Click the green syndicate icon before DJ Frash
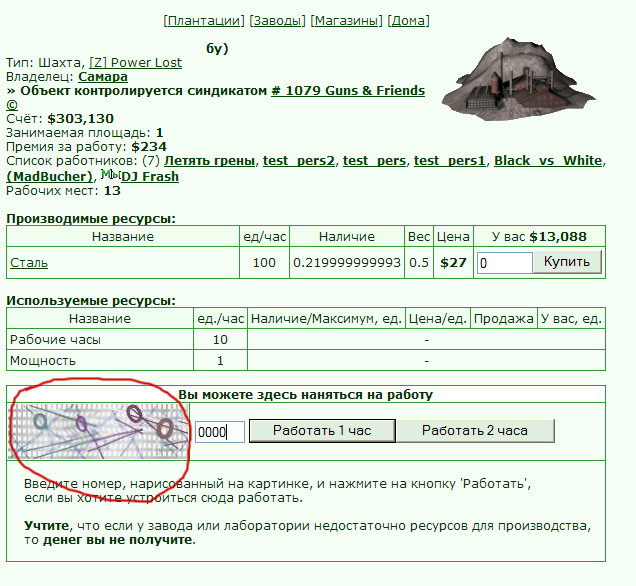 (x=110, y=175)
